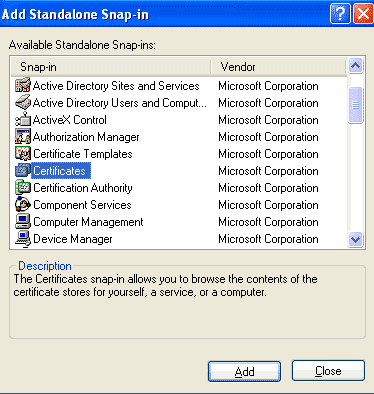Viewport: 374px width, 394px height.
Task: Click the scroll down arrow of the list
Action: point(355,239)
